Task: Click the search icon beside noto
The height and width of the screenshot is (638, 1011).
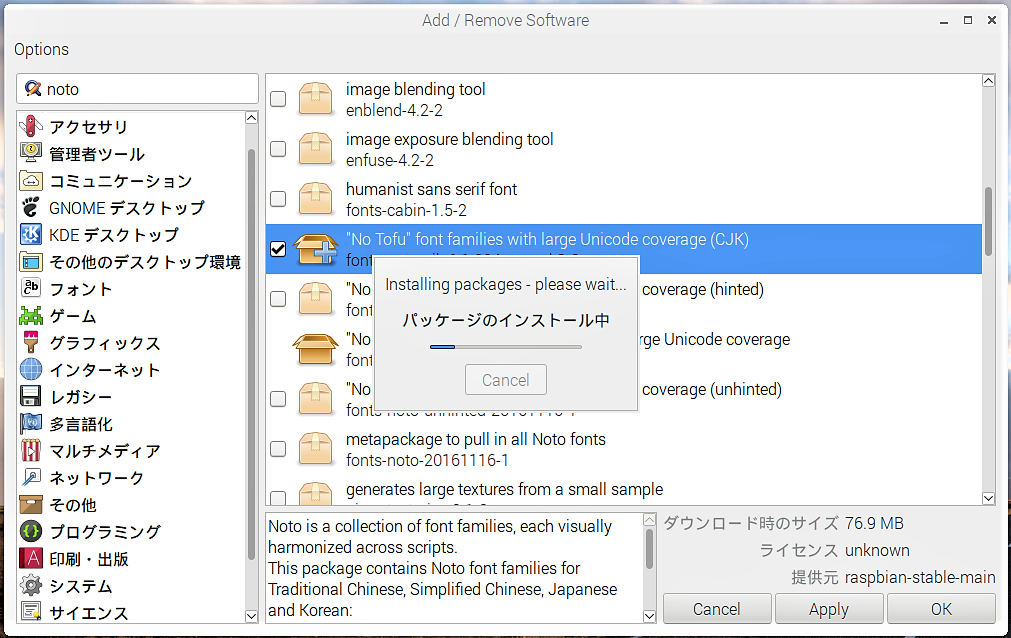Action: (x=33, y=88)
